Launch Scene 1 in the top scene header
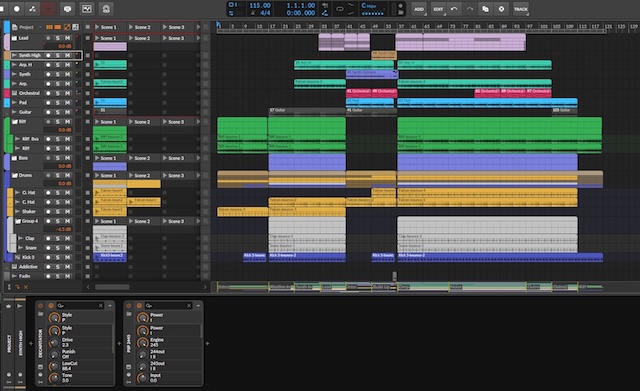640x391 pixels. click(x=97, y=27)
